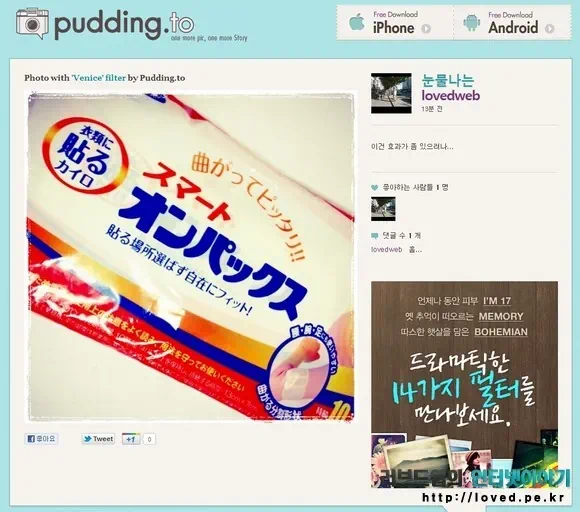580x512 pixels.
Task: Click the lovedweb profile avatar thumbnail
Action: coord(391,93)
